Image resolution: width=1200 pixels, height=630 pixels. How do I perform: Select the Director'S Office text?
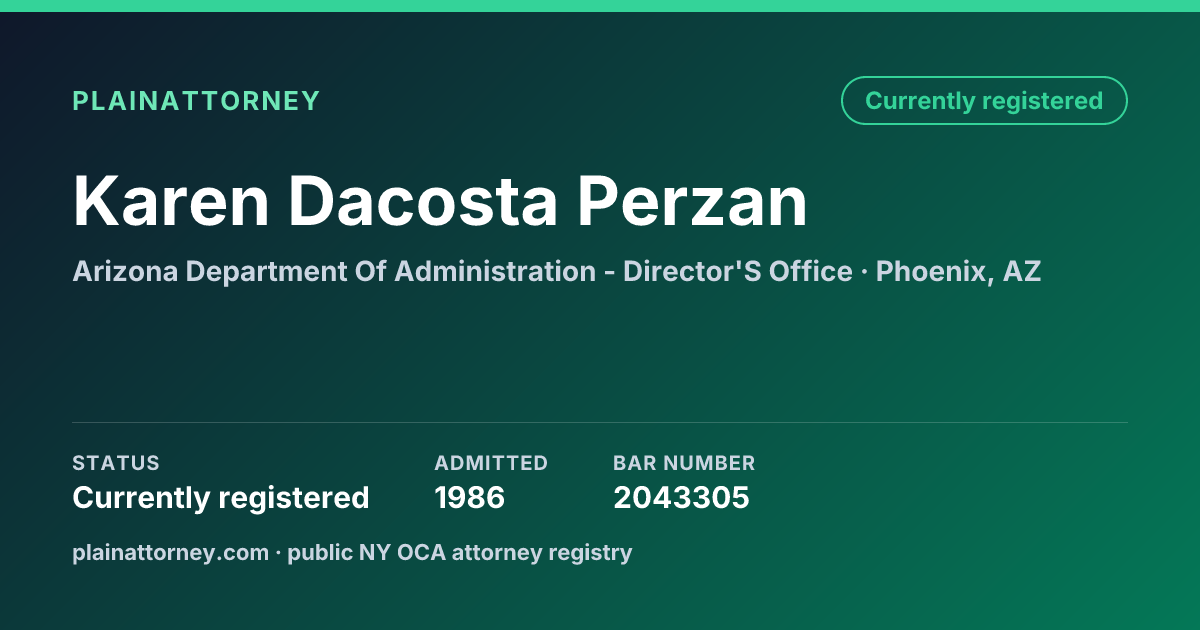click(738, 271)
